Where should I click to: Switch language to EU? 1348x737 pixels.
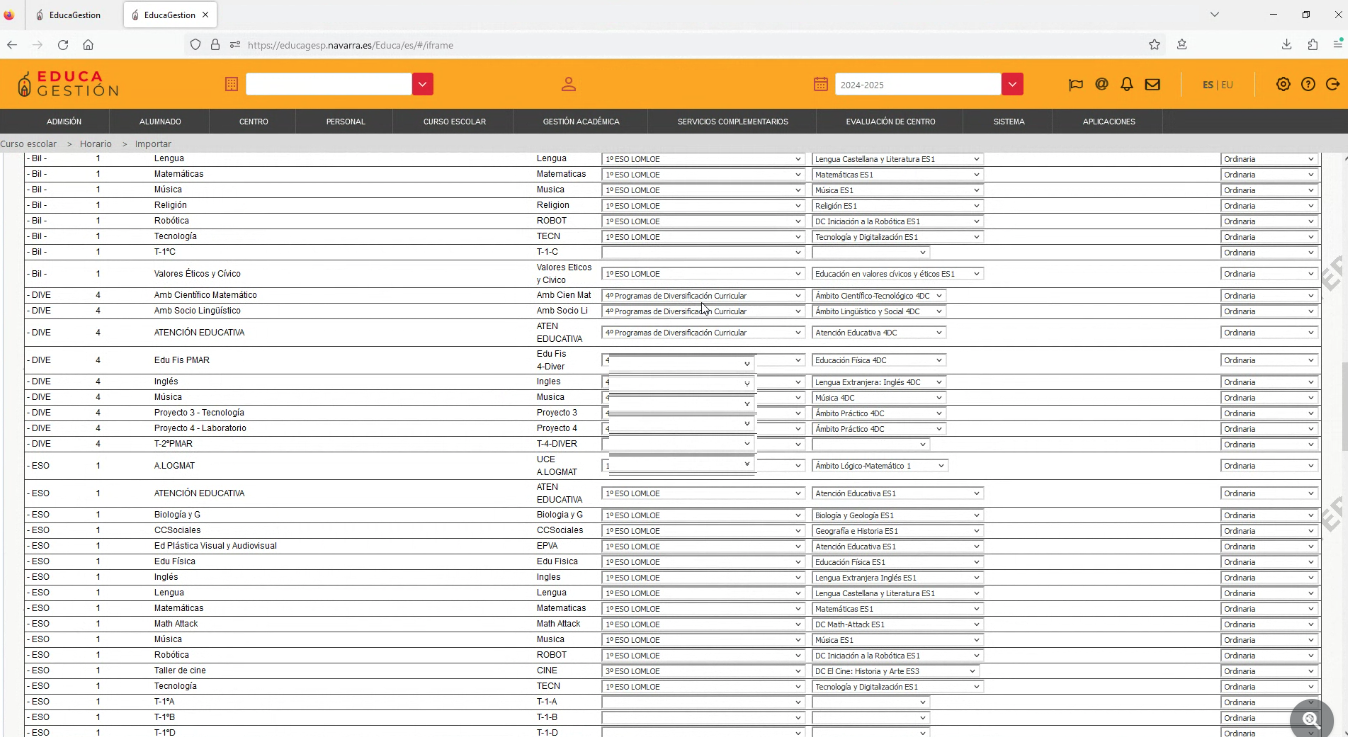click(x=1227, y=85)
